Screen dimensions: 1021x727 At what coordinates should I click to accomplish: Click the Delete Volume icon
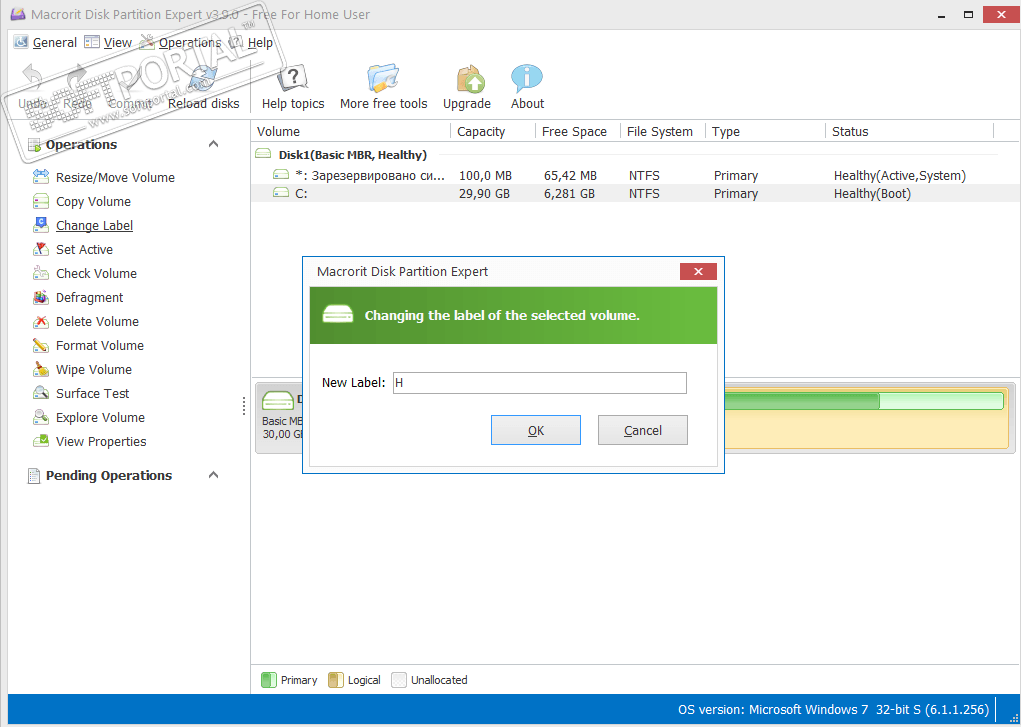pos(41,321)
